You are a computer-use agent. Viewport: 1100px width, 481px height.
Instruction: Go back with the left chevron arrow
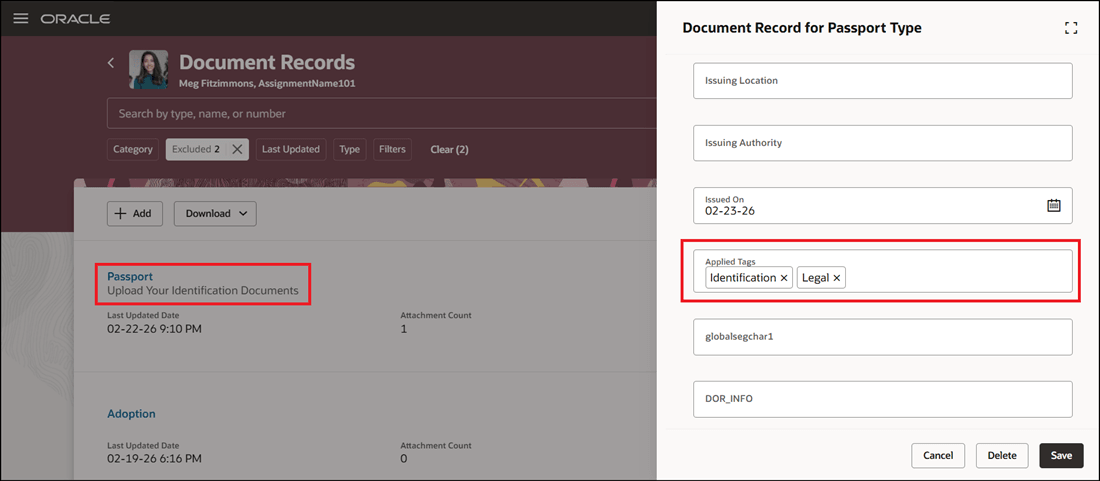coord(111,63)
